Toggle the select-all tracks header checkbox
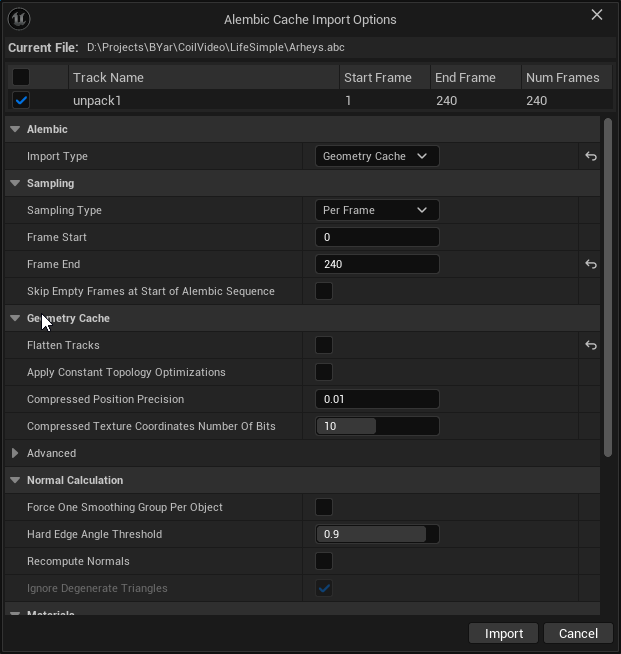Viewport: 621px width, 654px height. tap(21, 77)
